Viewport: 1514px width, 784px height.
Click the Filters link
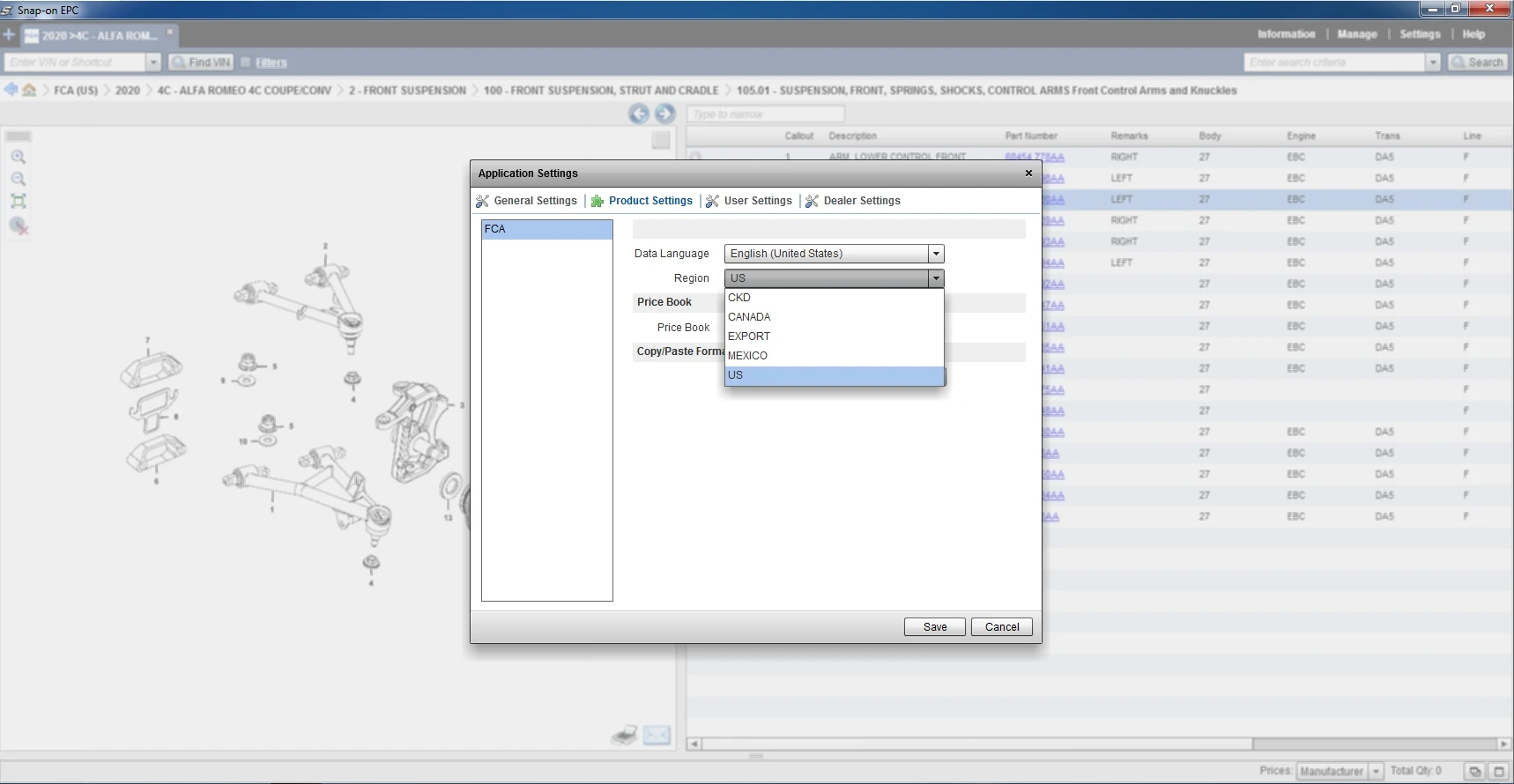[271, 63]
